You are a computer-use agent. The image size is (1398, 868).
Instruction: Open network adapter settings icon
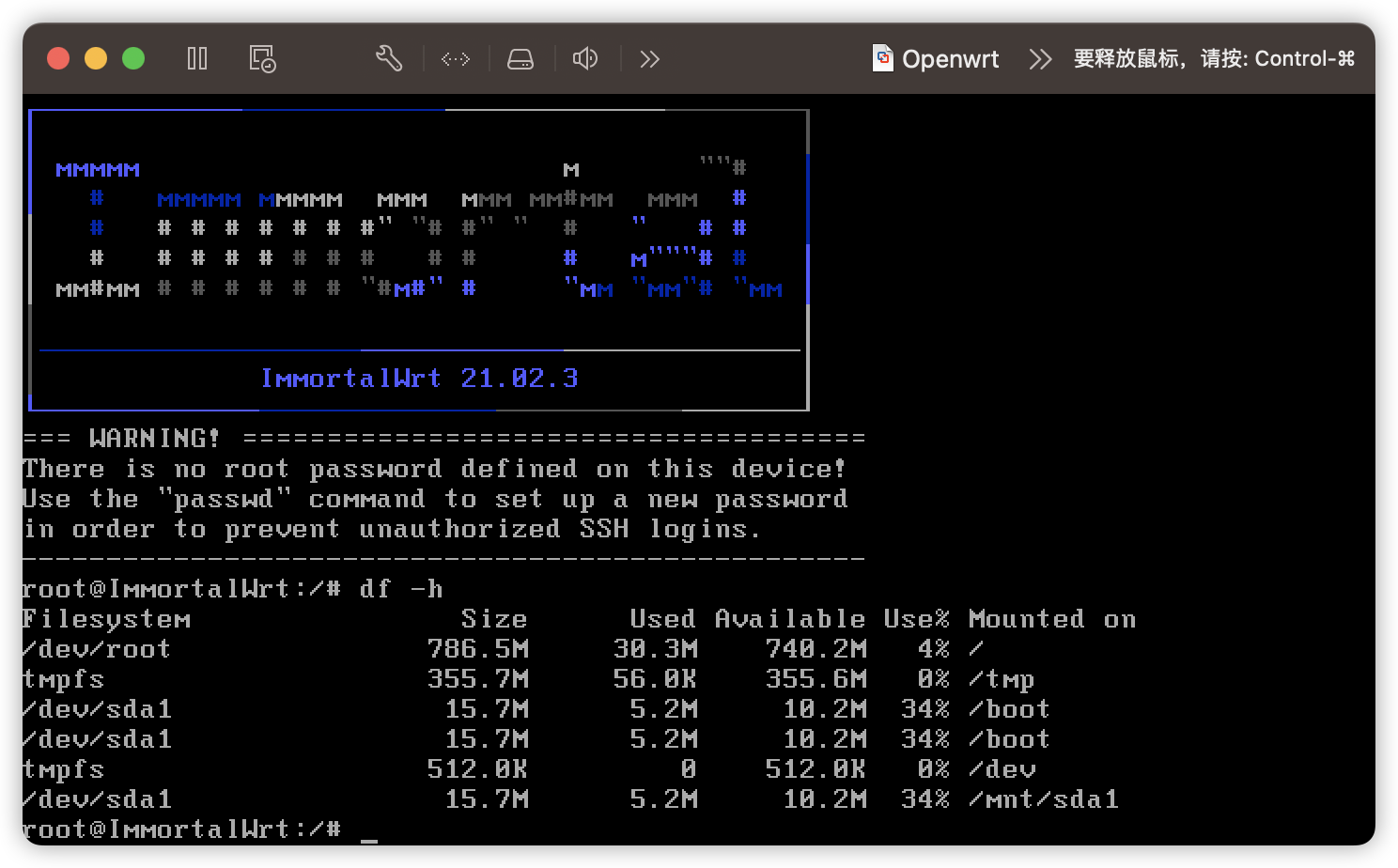456,59
